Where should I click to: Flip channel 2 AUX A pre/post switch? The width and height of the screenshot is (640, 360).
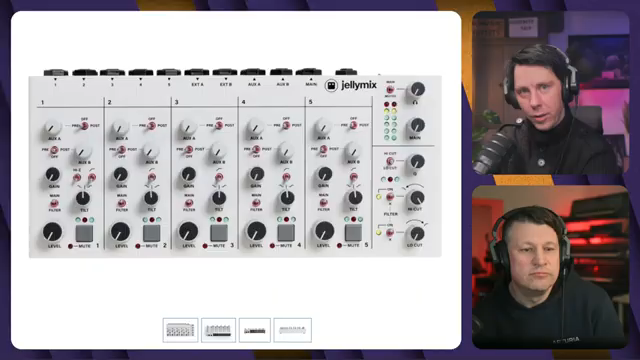(x=152, y=126)
